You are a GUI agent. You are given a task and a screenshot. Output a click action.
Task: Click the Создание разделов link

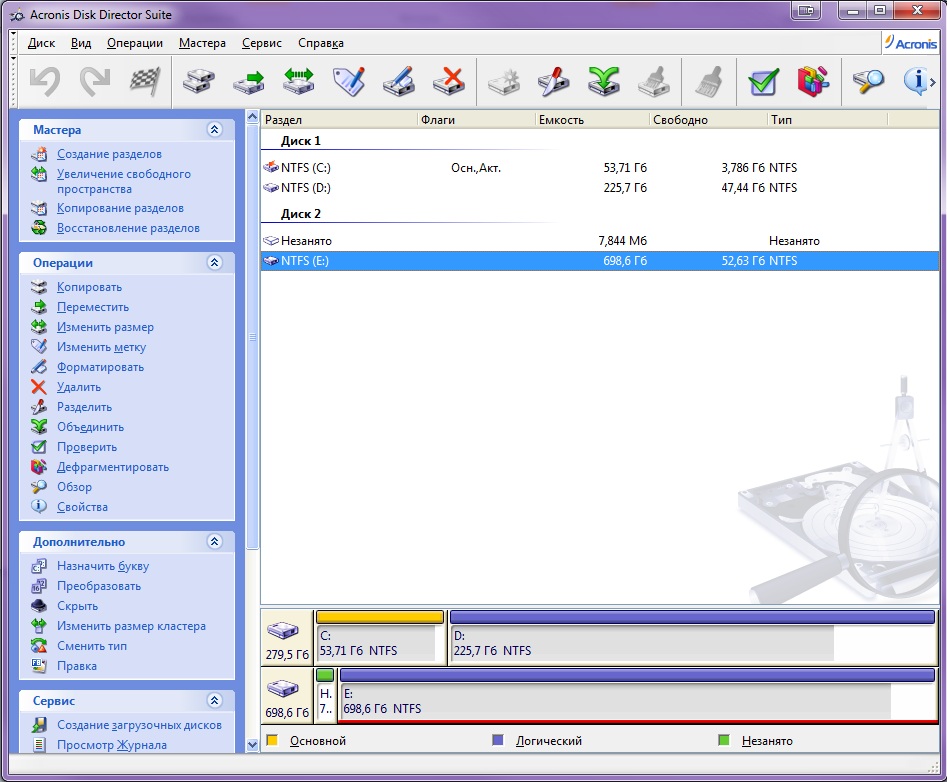(109, 154)
